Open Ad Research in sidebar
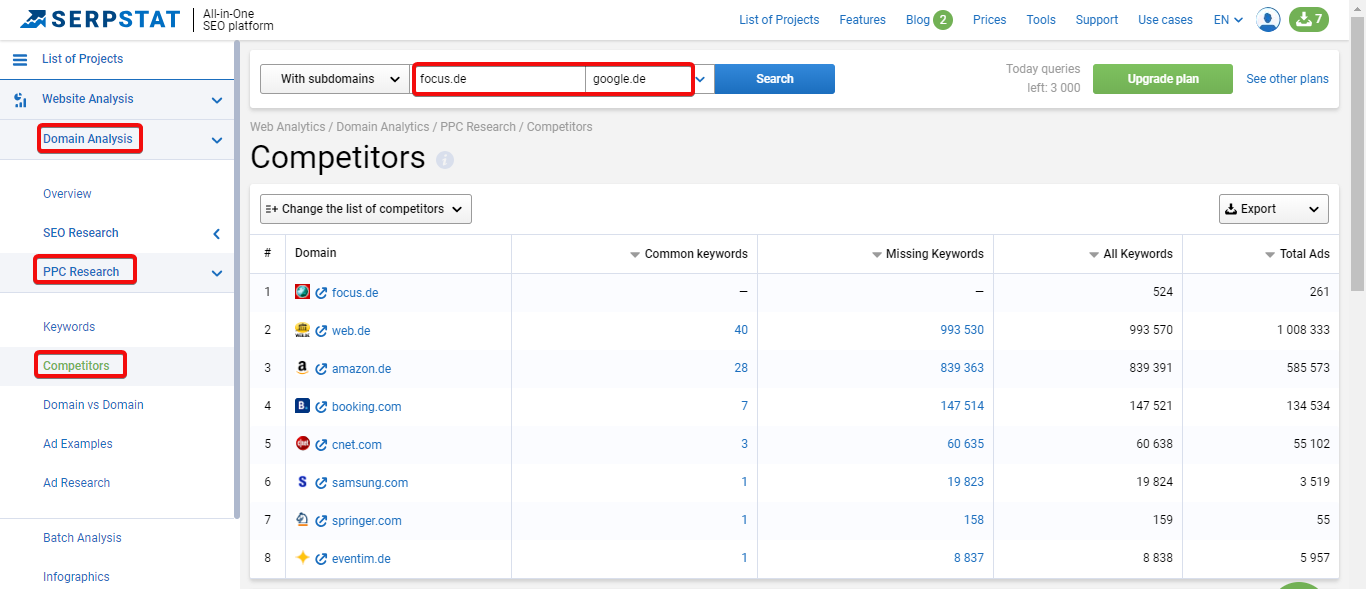Screen dimensions: 1366x589 (x=77, y=483)
